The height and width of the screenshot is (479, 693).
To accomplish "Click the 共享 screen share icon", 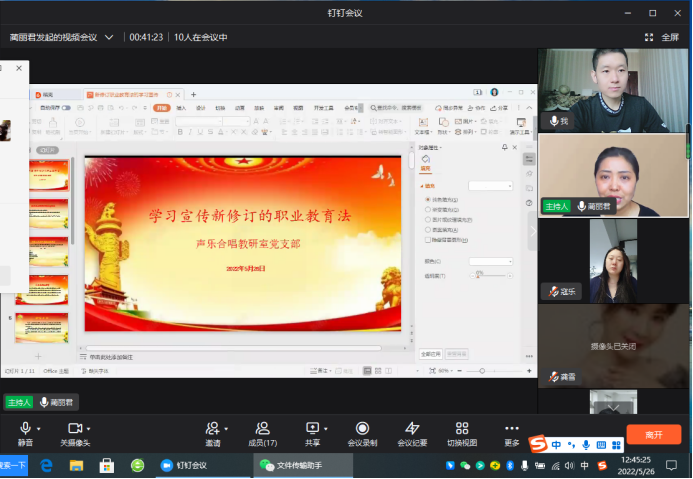I will point(312,429).
